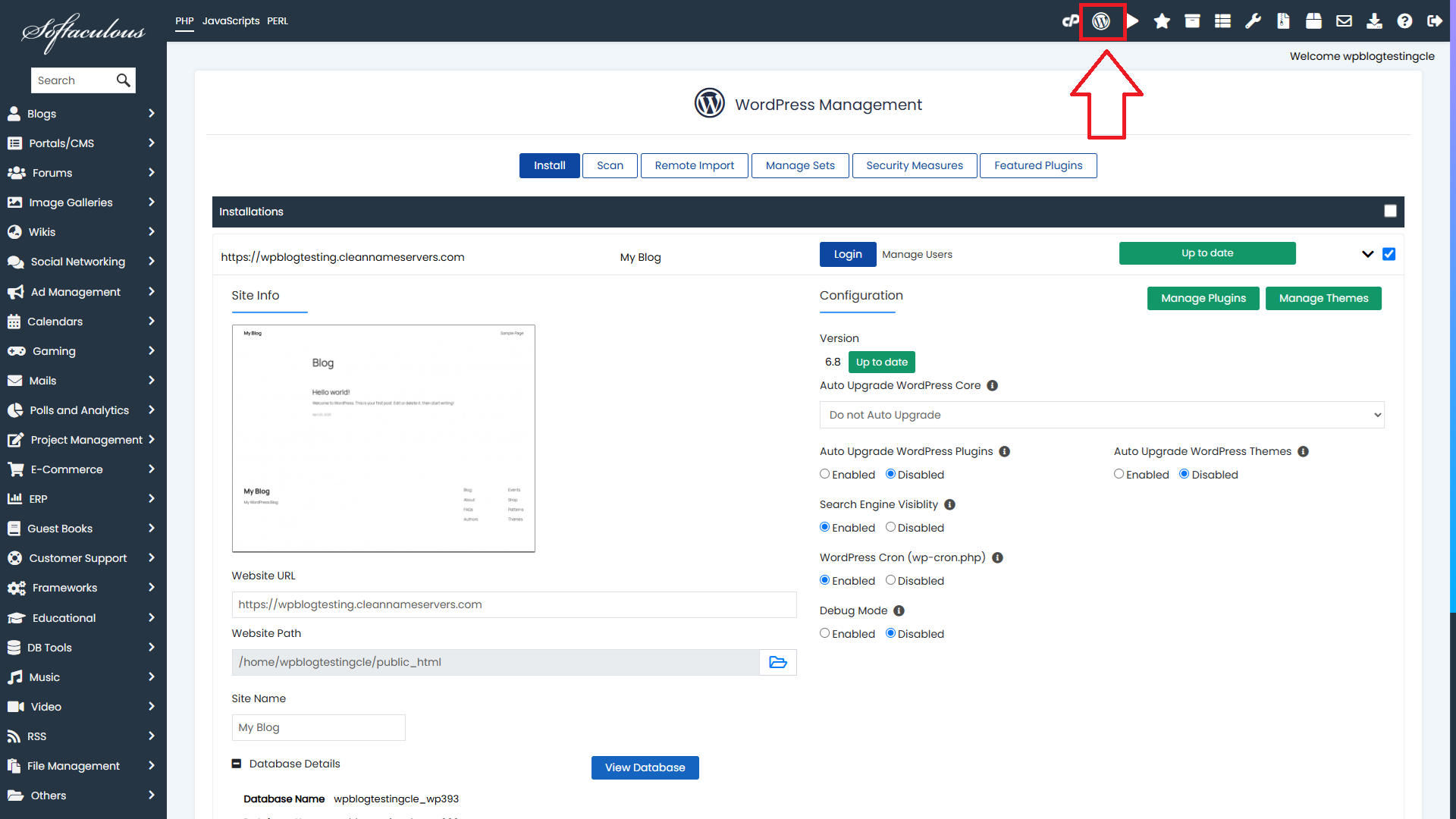Switch to the JavaScripts tab
Viewport: 1456px width, 819px height.
(231, 21)
